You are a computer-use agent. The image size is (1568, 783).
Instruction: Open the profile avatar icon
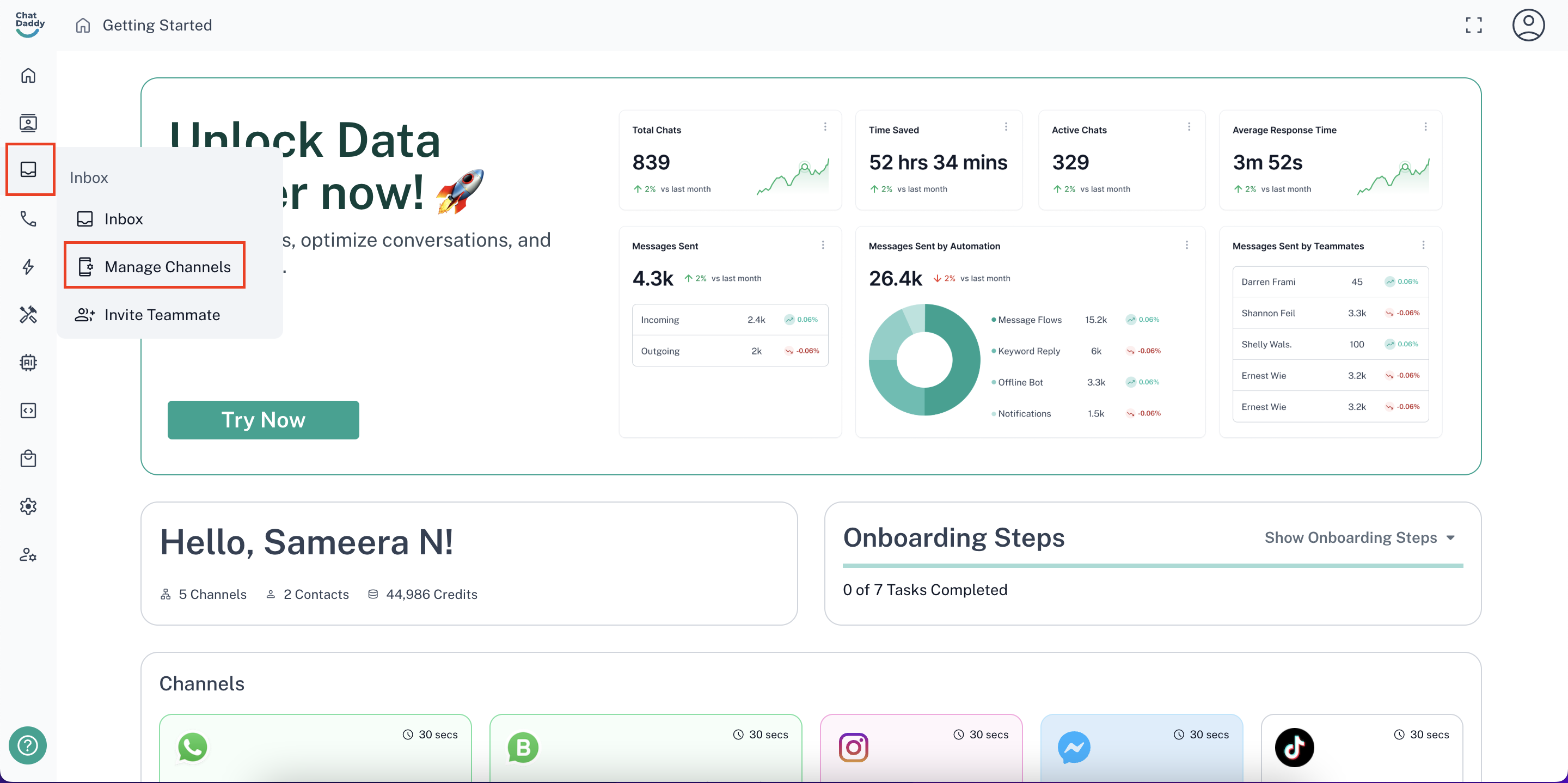(1528, 25)
